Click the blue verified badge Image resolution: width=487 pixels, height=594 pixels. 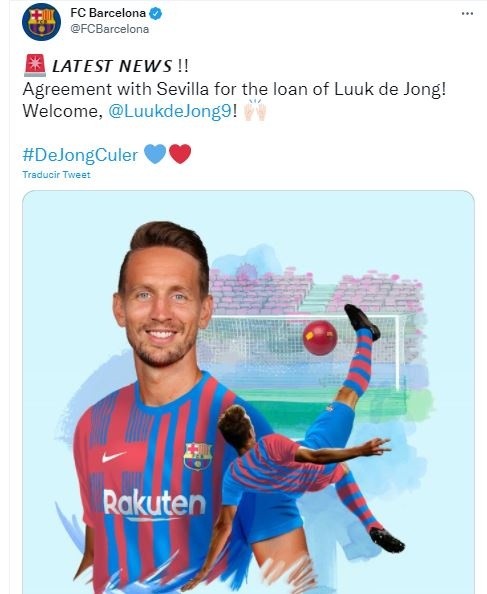156,14
